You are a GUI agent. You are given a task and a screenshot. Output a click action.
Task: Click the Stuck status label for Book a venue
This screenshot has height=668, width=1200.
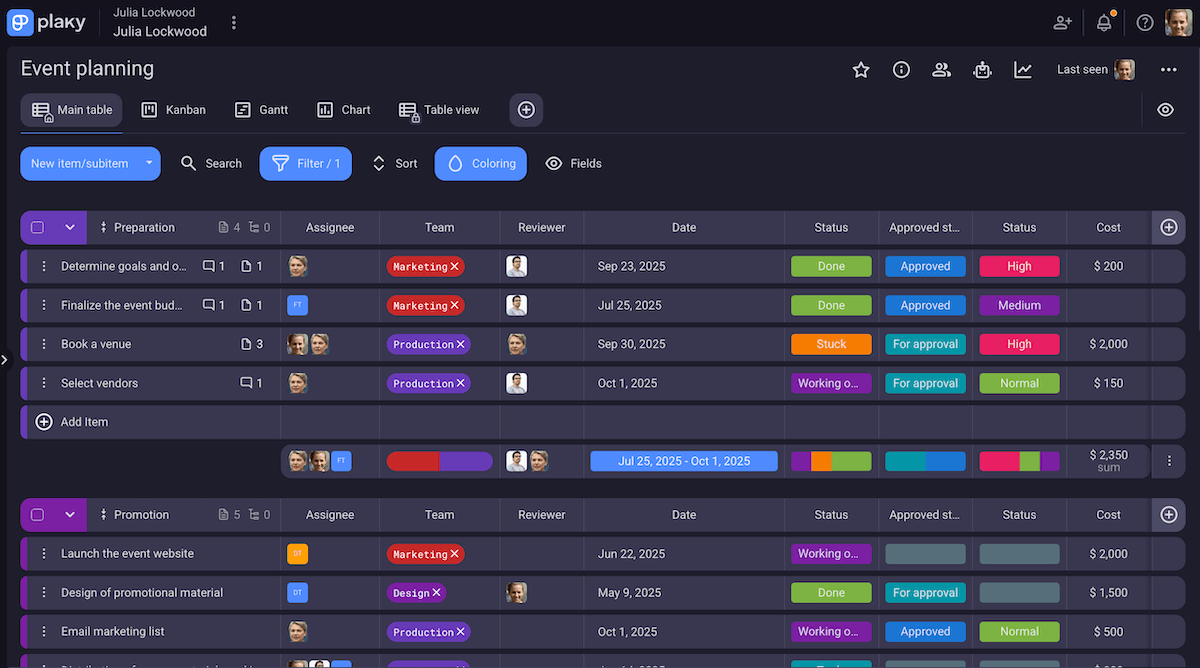(831, 344)
